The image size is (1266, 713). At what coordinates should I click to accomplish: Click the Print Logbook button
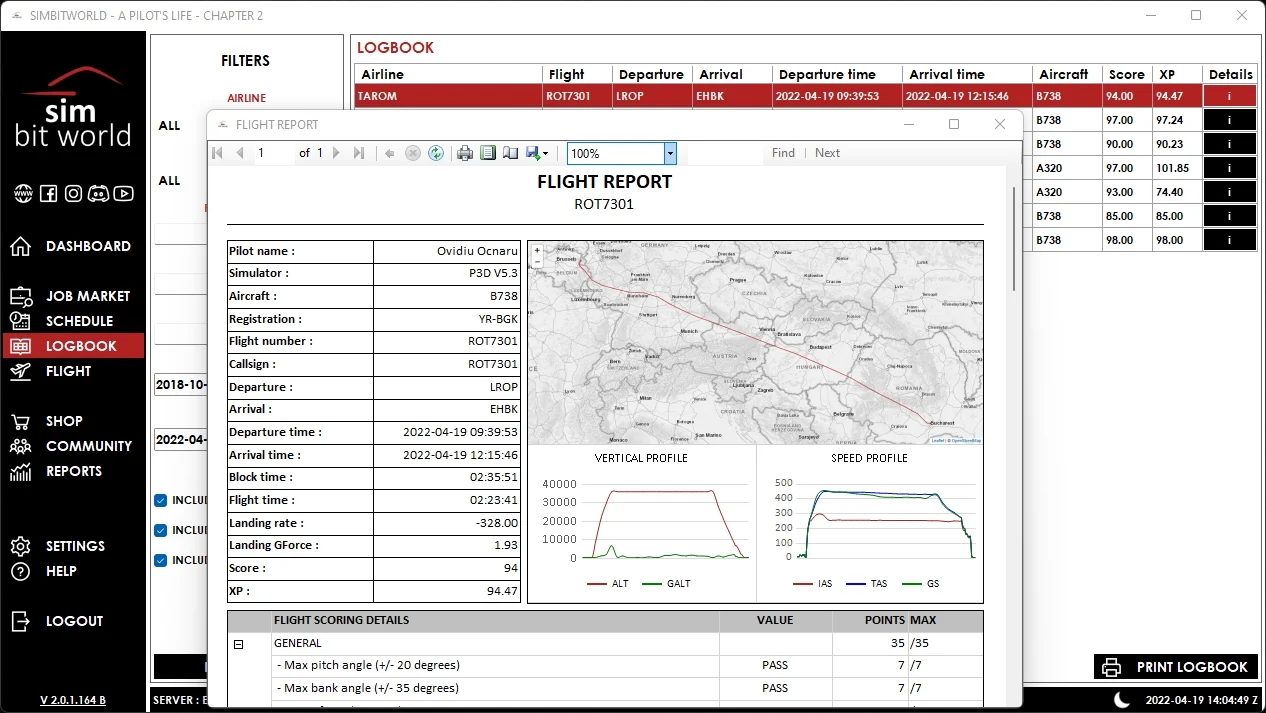tap(1176, 667)
